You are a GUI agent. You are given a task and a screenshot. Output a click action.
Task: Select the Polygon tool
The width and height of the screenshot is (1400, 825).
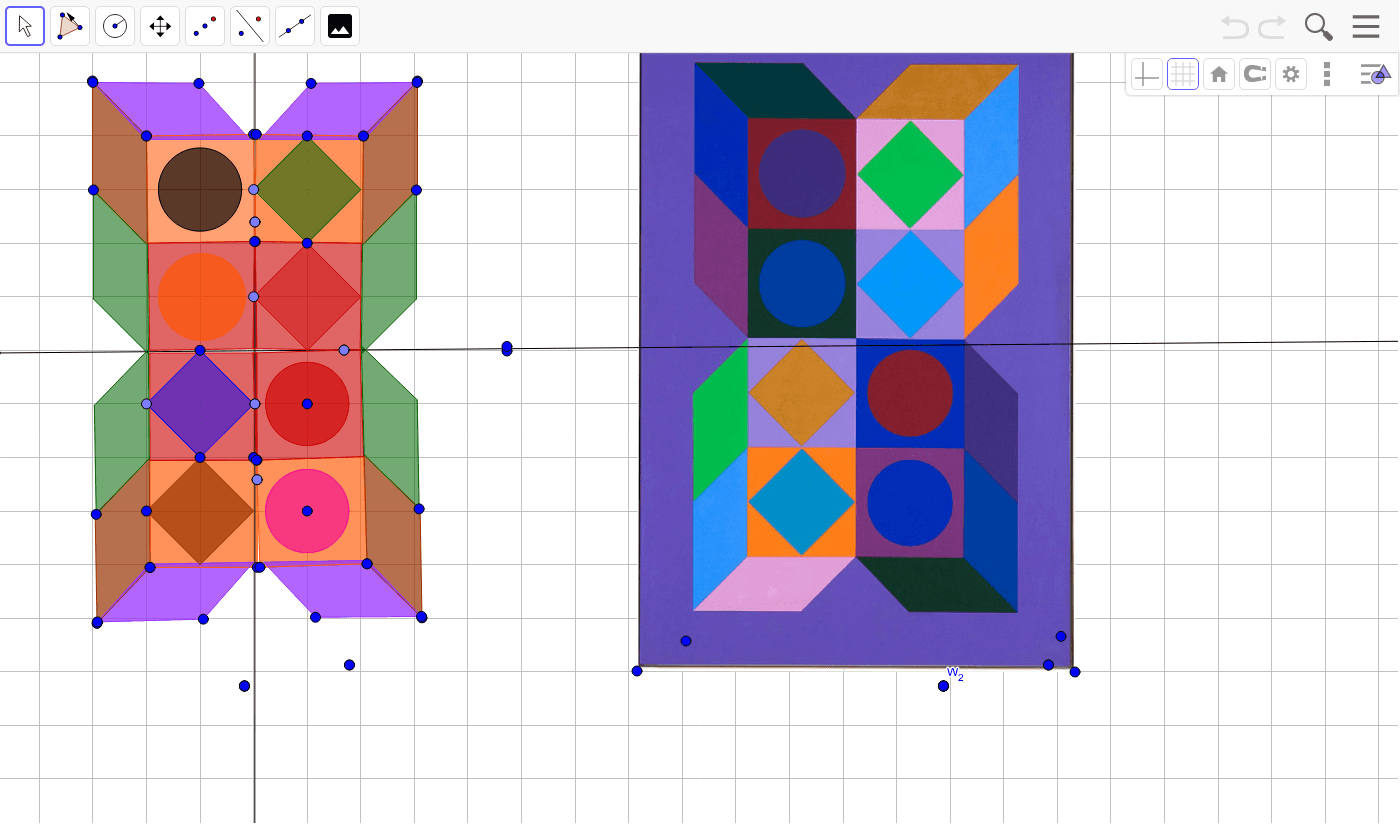point(70,26)
